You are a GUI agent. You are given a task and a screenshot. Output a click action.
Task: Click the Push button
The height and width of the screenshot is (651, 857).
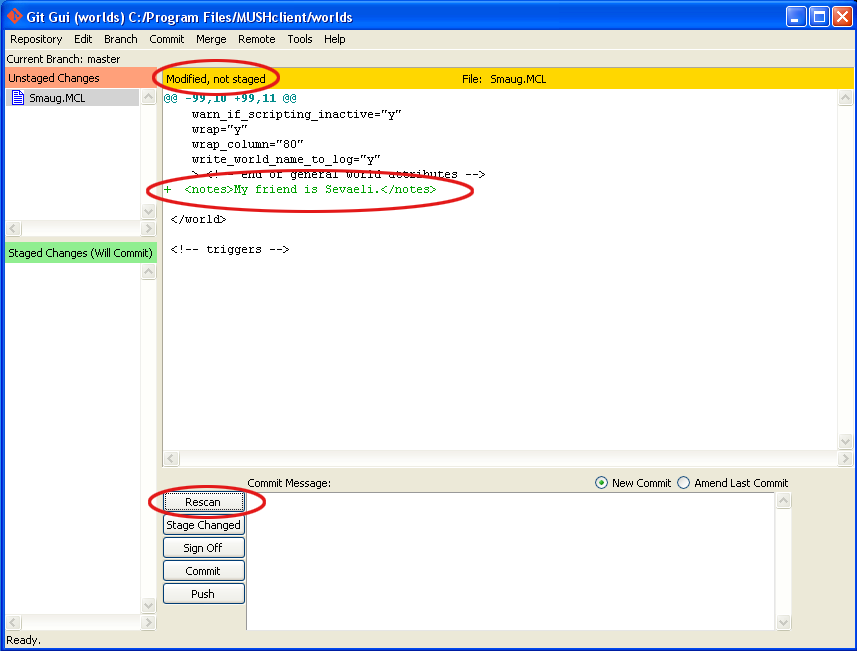[203, 594]
